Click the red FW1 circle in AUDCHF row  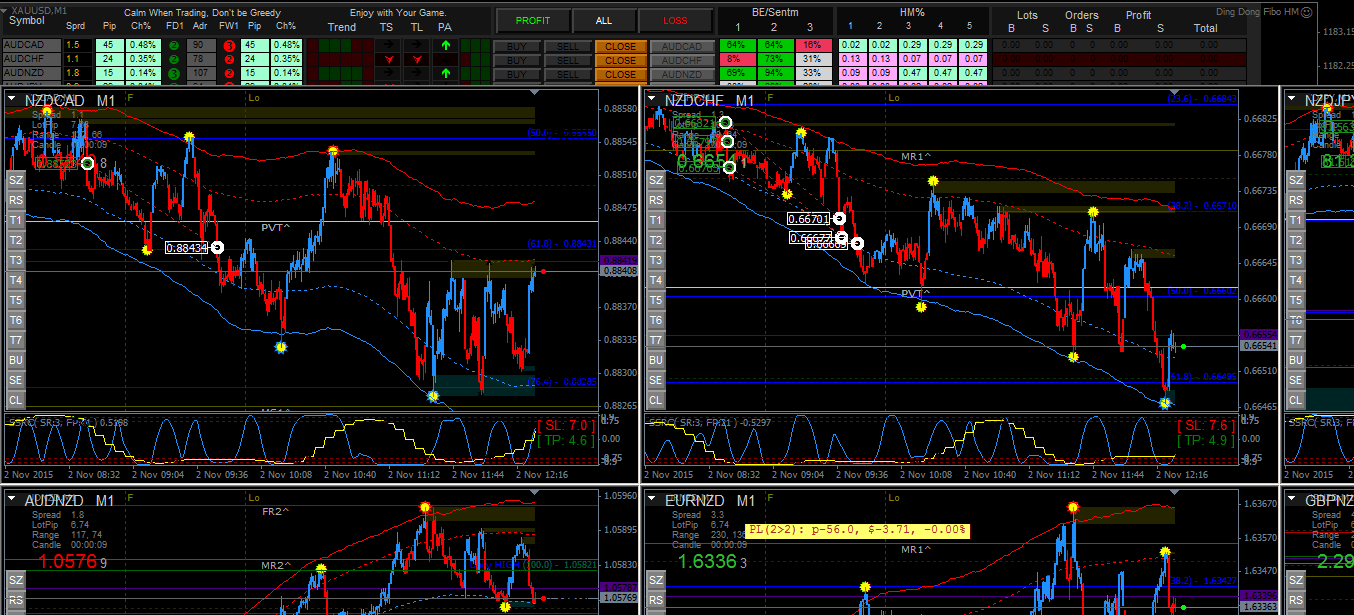click(x=229, y=60)
